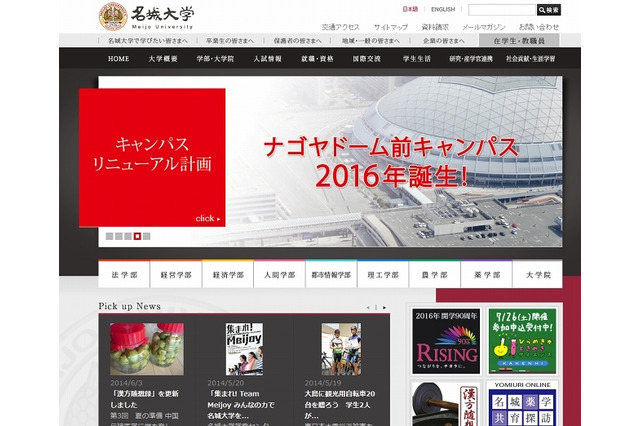Image resolution: width=640 pixels, height=426 pixels.
Task: Open the 在学生・教職員 button
Action: click(519, 40)
